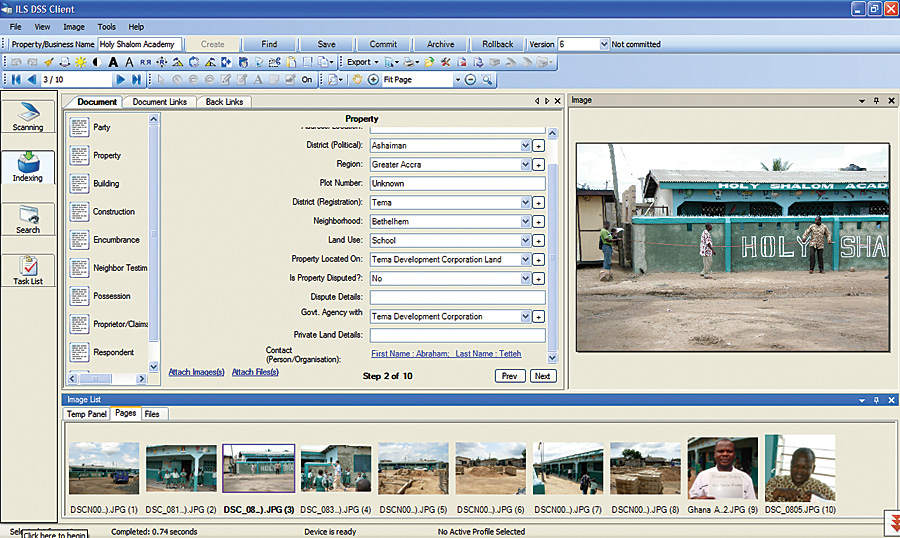Open the Building document form icon
This screenshot has width=900, height=538.
[81, 183]
